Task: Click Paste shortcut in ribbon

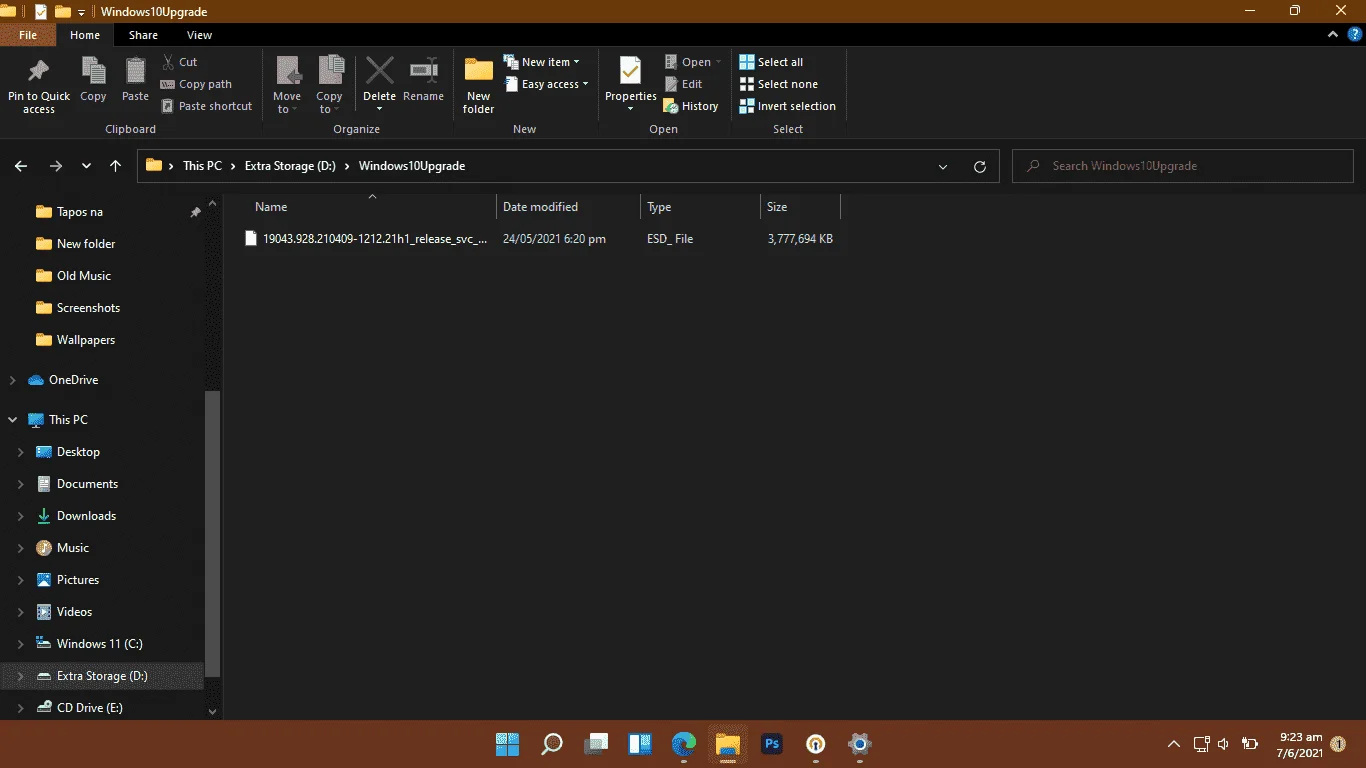Action: [207, 106]
